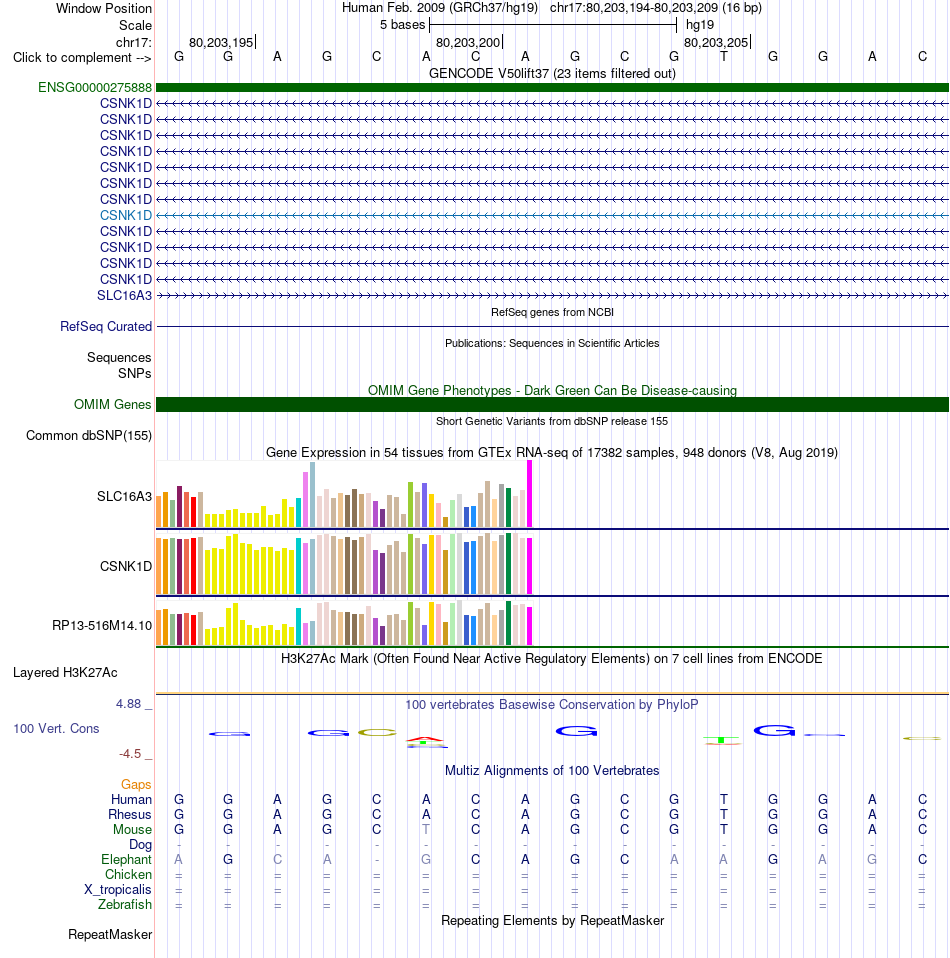Viewport: 950px width, 958px height.
Task: Click the dbSNP release 155 track title
Action: [552, 421]
